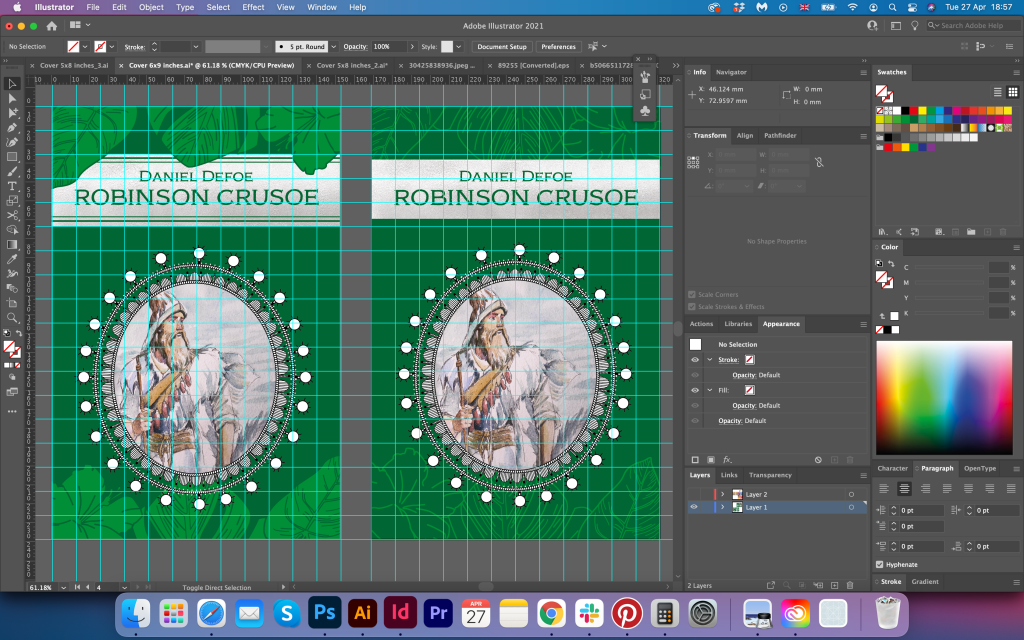Open the Effect menu
Viewport: 1024px width, 640px height.
253,7
